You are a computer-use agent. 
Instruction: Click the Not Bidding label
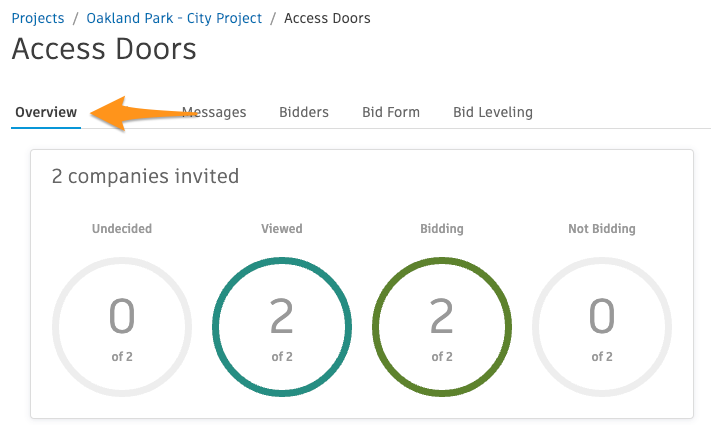coord(602,229)
